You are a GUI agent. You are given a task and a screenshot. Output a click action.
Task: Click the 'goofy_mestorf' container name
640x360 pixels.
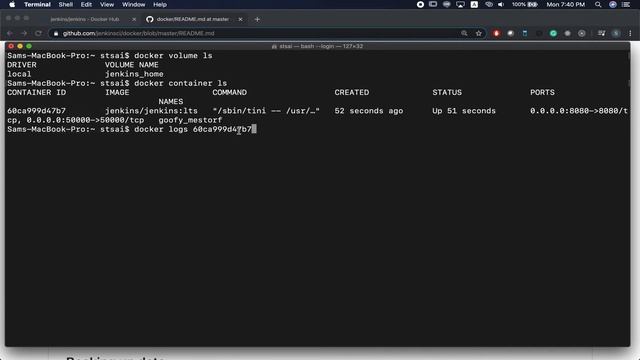pos(190,120)
